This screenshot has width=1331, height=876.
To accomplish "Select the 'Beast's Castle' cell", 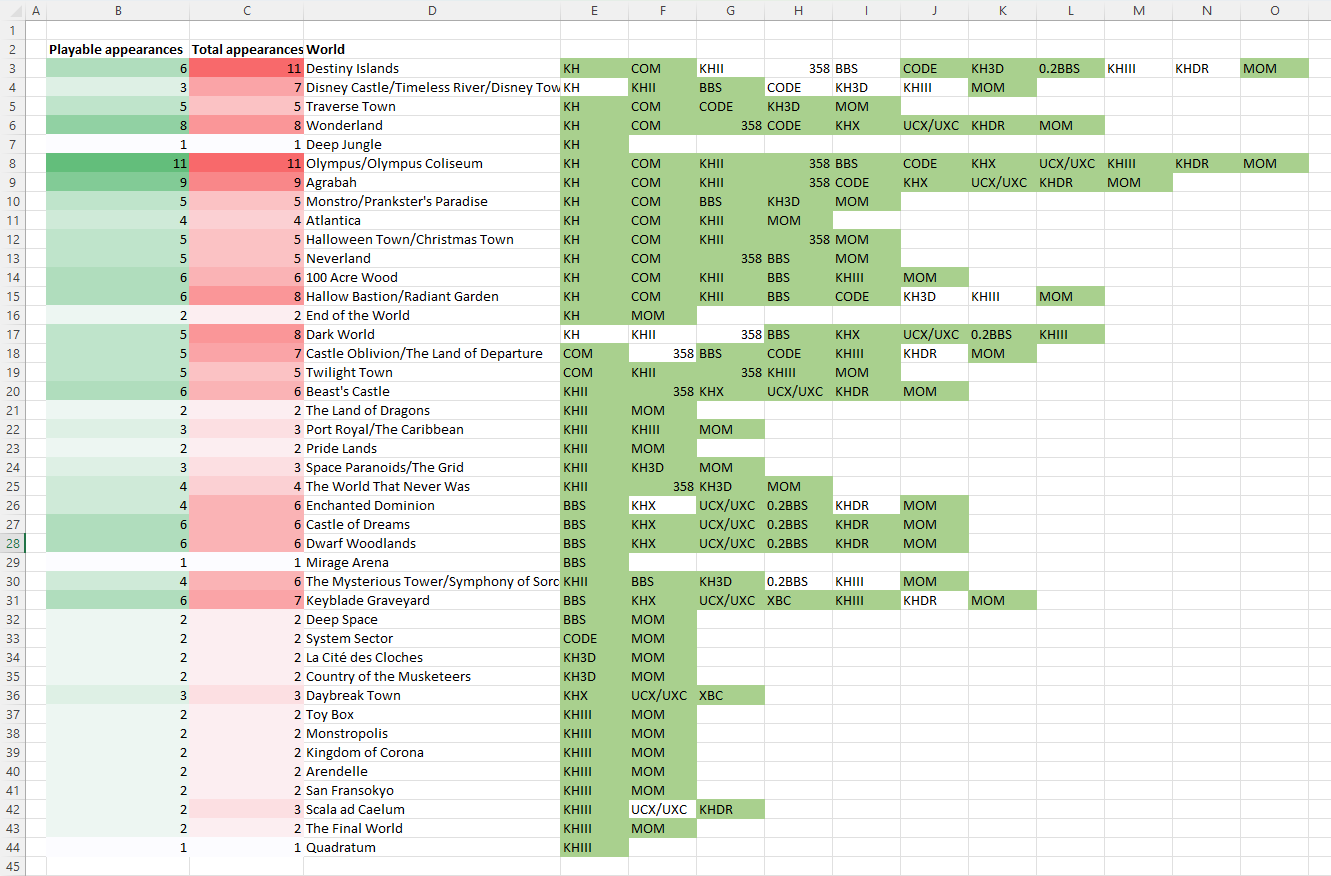I will [x=432, y=391].
